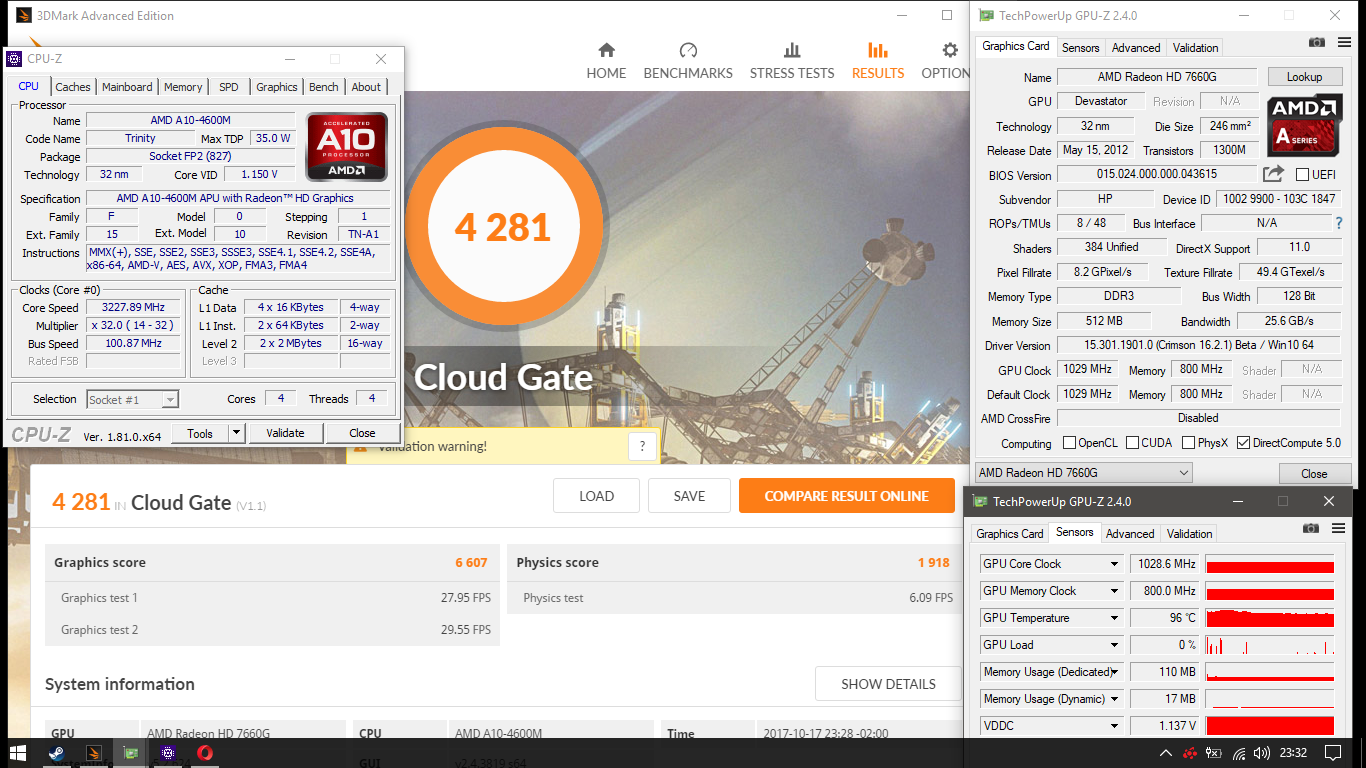This screenshot has height=768, width=1366.
Task: Switch to the Caches tab in CPU-Z
Action: click(x=73, y=87)
